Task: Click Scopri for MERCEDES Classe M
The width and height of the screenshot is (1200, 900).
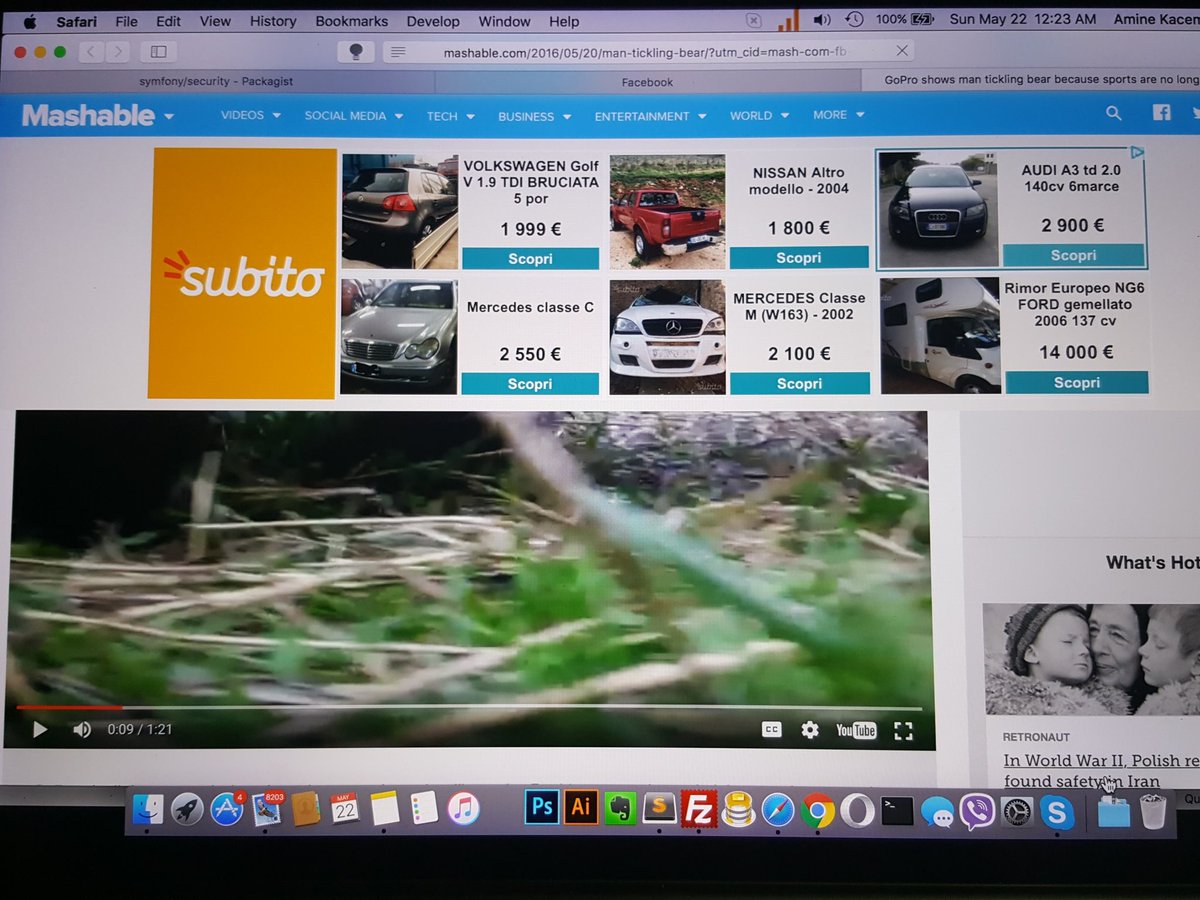Action: [x=799, y=383]
